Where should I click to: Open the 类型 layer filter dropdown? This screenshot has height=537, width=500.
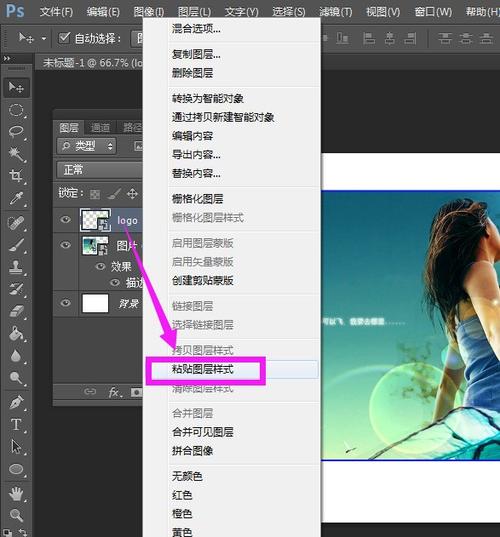click(87, 146)
